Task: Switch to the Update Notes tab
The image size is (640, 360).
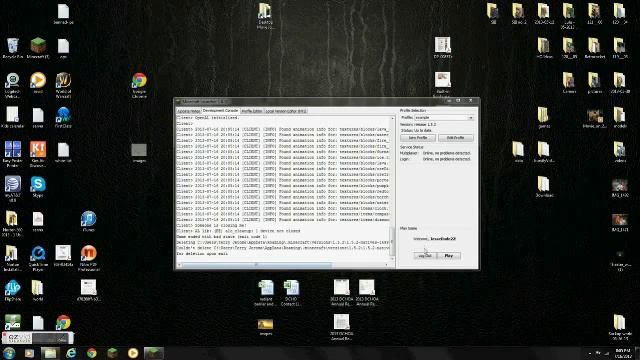Action: 189,111
